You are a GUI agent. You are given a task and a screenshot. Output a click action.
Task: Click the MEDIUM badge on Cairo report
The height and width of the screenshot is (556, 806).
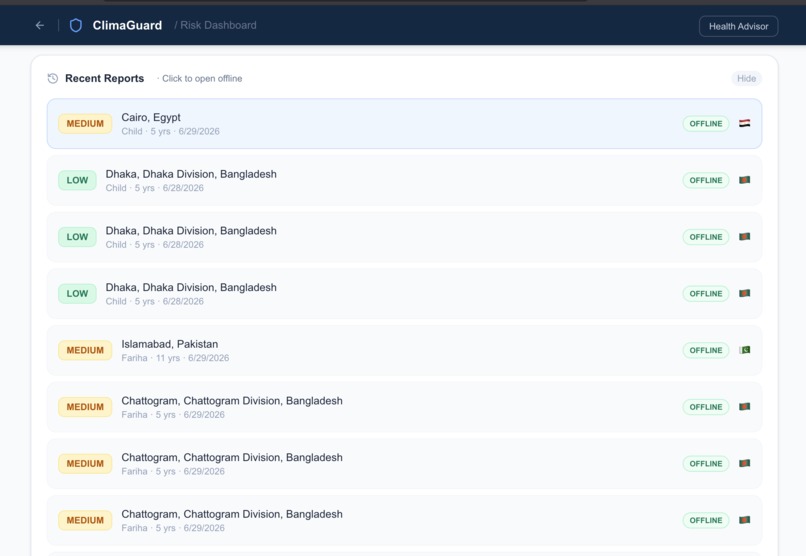[85, 124]
